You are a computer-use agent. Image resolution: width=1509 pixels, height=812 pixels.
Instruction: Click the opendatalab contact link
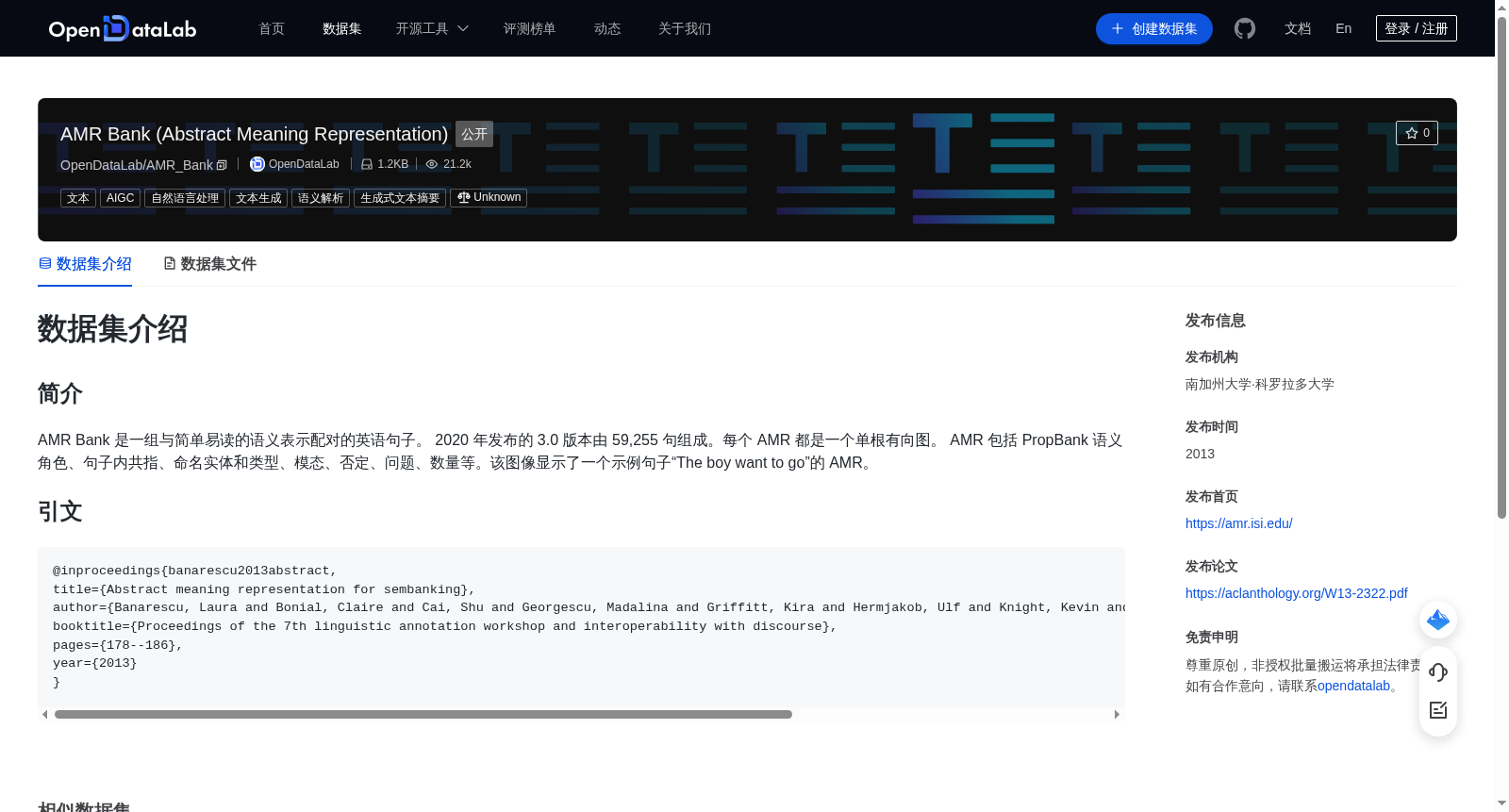click(x=1354, y=686)
